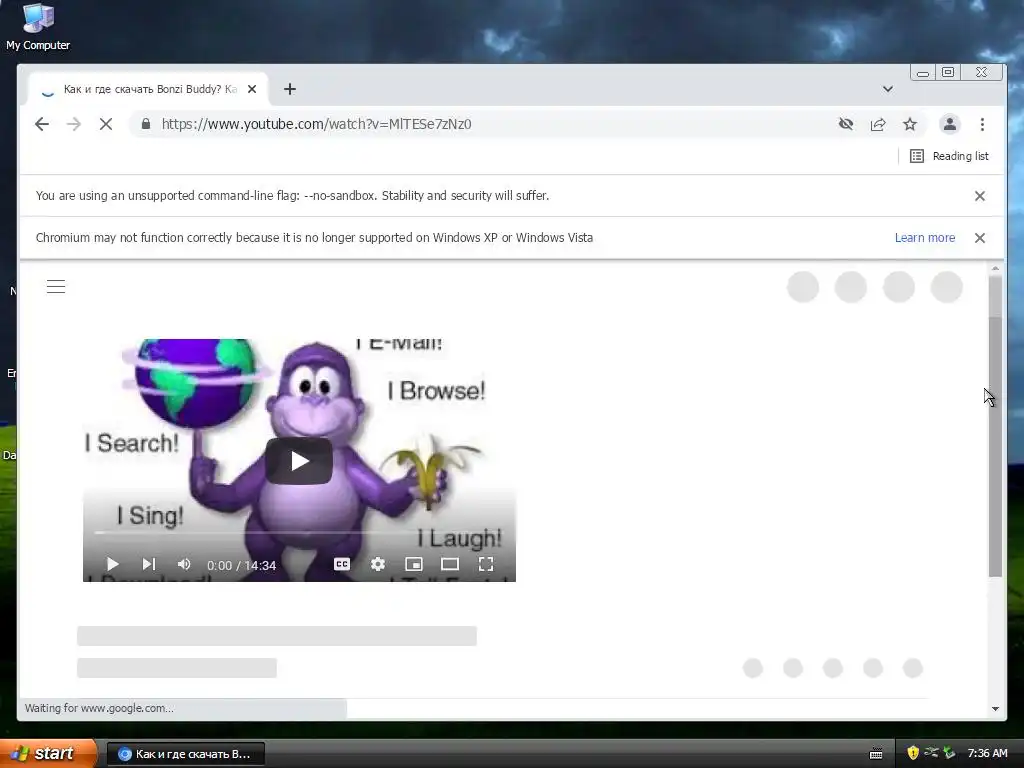Image resolution: width=1024 pixels, height=768 pixels.
Task: Follow the Learn more link
Action: (925, 238)
